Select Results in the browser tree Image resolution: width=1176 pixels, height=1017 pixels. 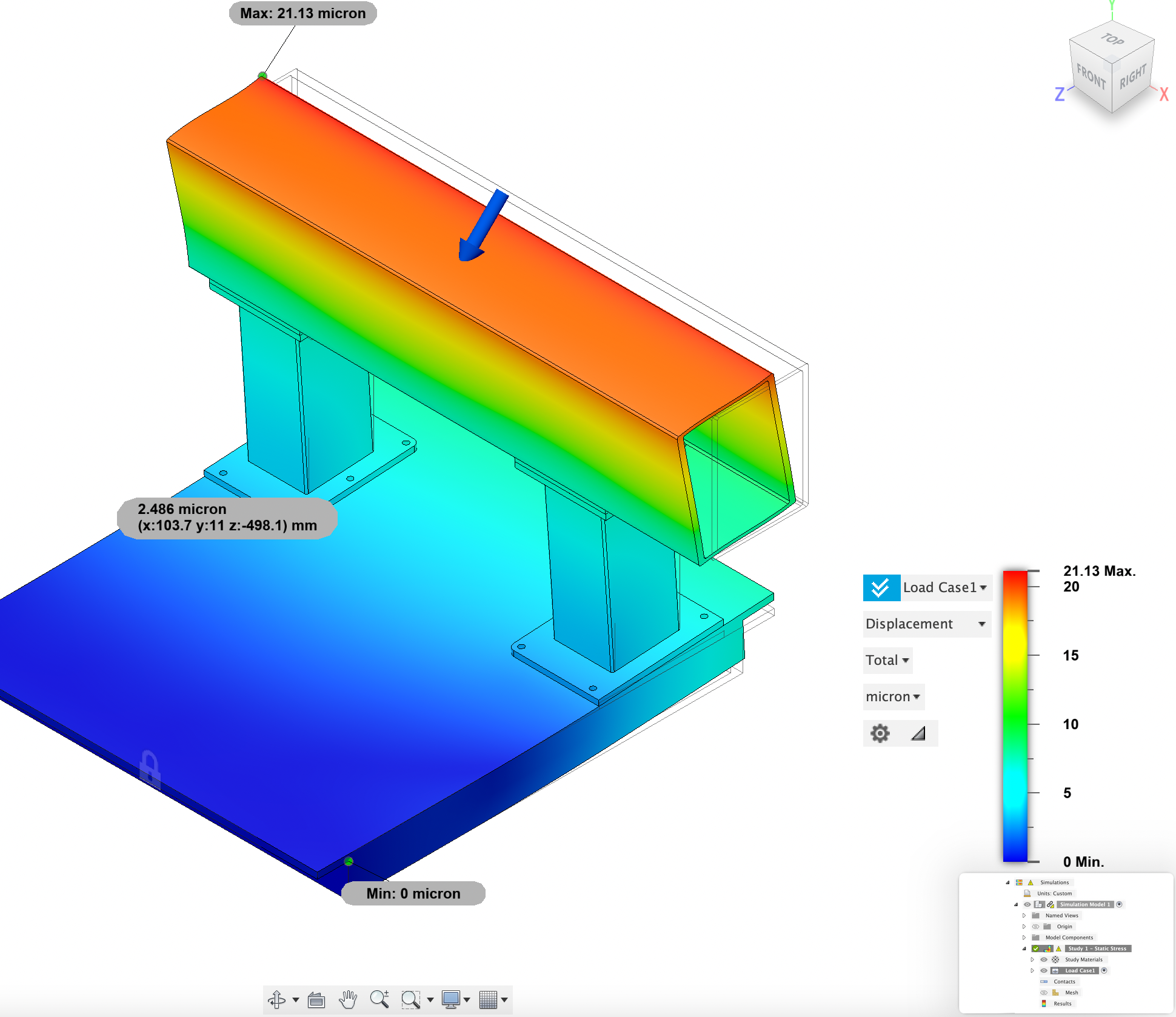click(x=1062, y=1004)
